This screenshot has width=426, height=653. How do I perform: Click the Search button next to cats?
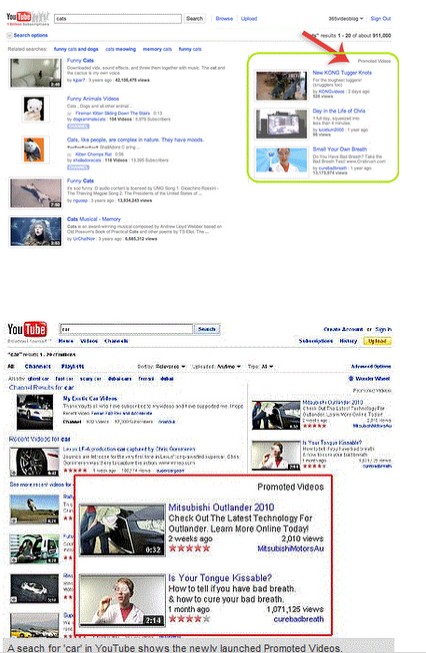point(194,18)
